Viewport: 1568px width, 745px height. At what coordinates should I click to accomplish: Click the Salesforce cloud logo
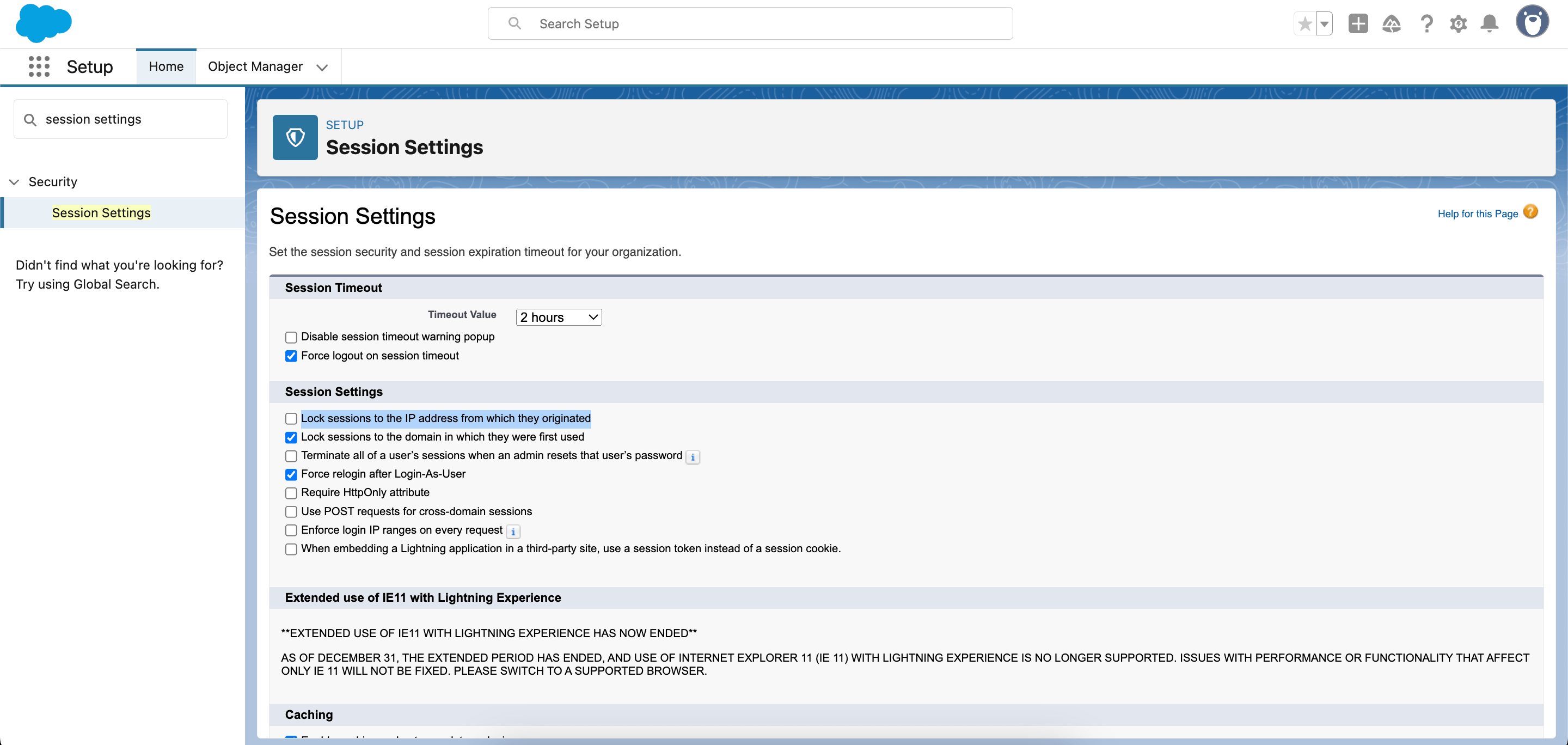(x=43, y=23)
